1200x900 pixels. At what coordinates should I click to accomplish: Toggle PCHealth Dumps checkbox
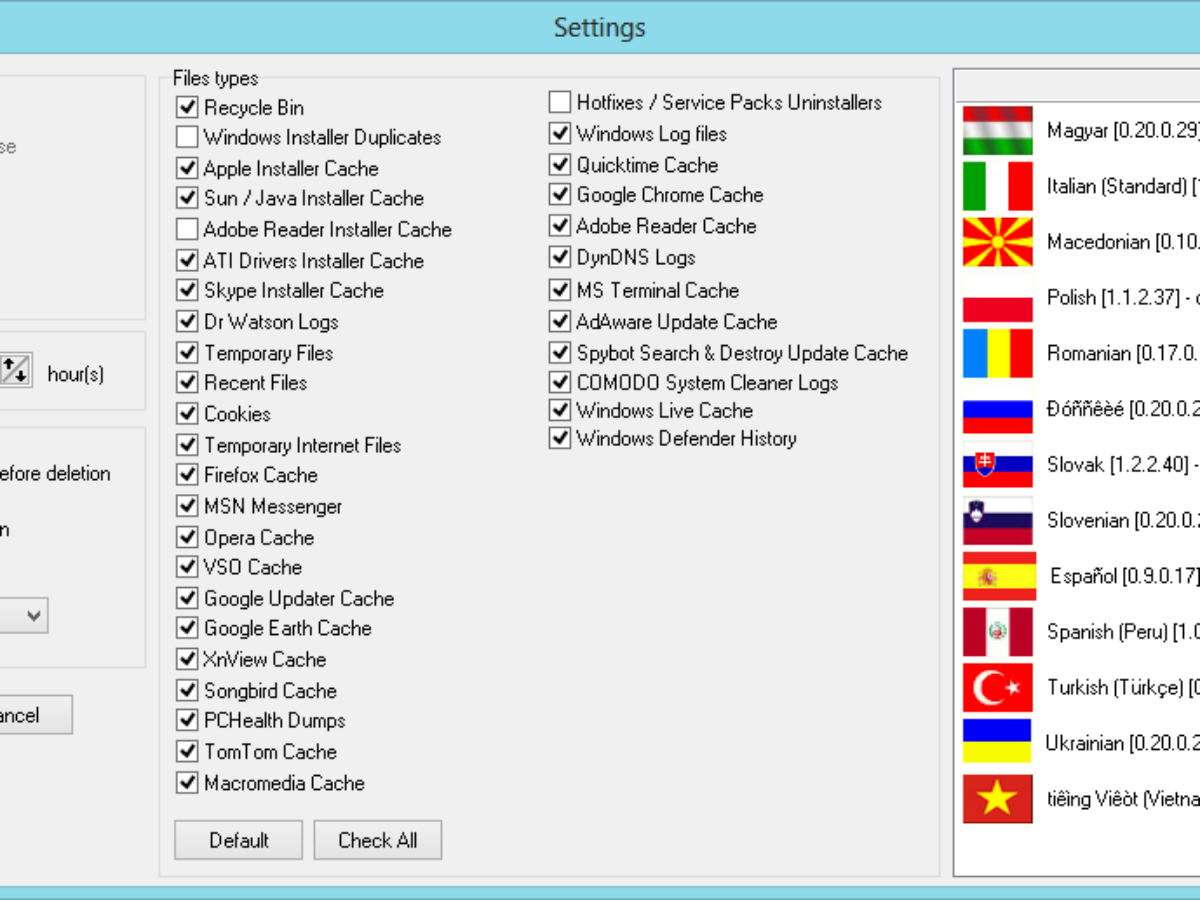click(x=187, y=720)
